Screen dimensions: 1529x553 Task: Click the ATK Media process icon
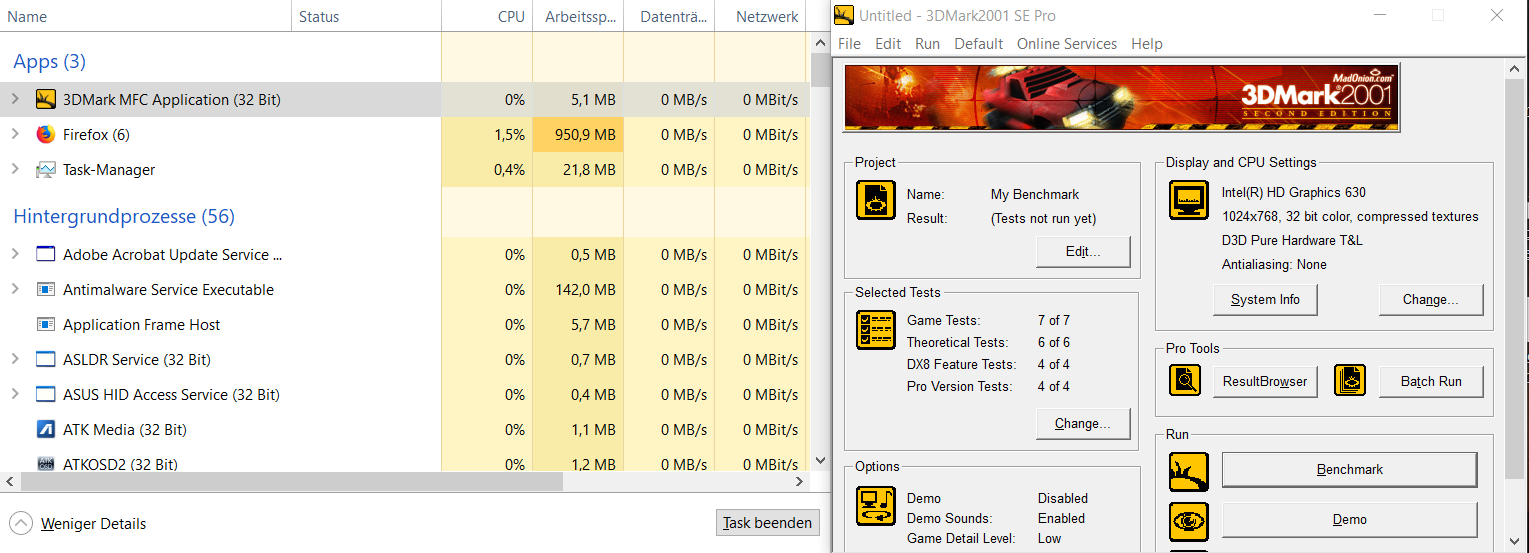tap(45, 429)
